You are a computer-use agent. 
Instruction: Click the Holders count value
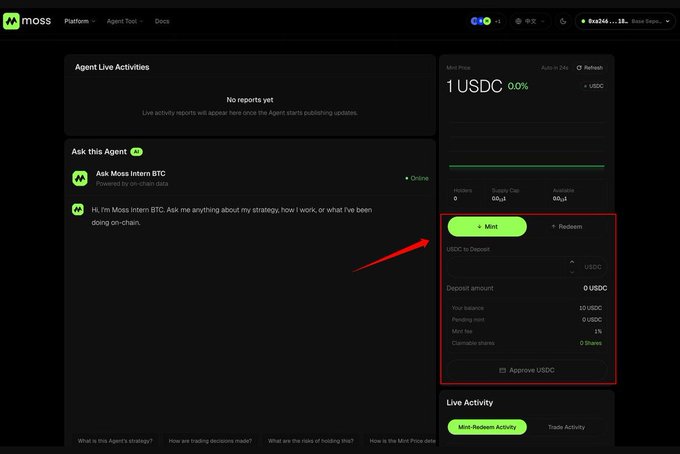click(x=455, y=199)
